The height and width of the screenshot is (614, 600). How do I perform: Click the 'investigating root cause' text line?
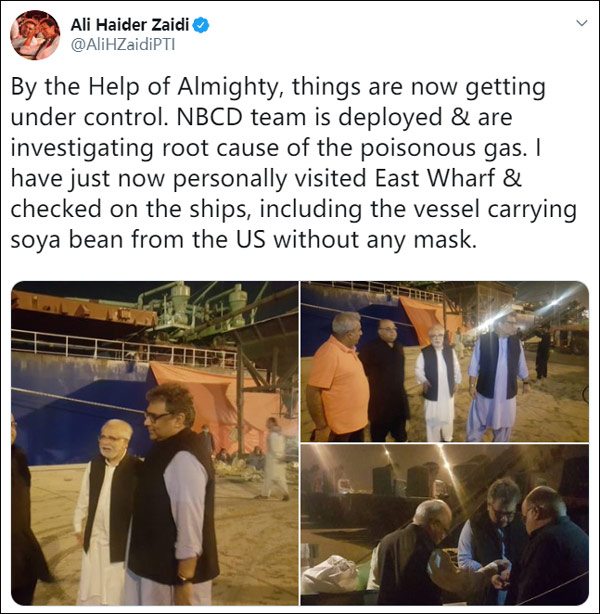(276, 148)
